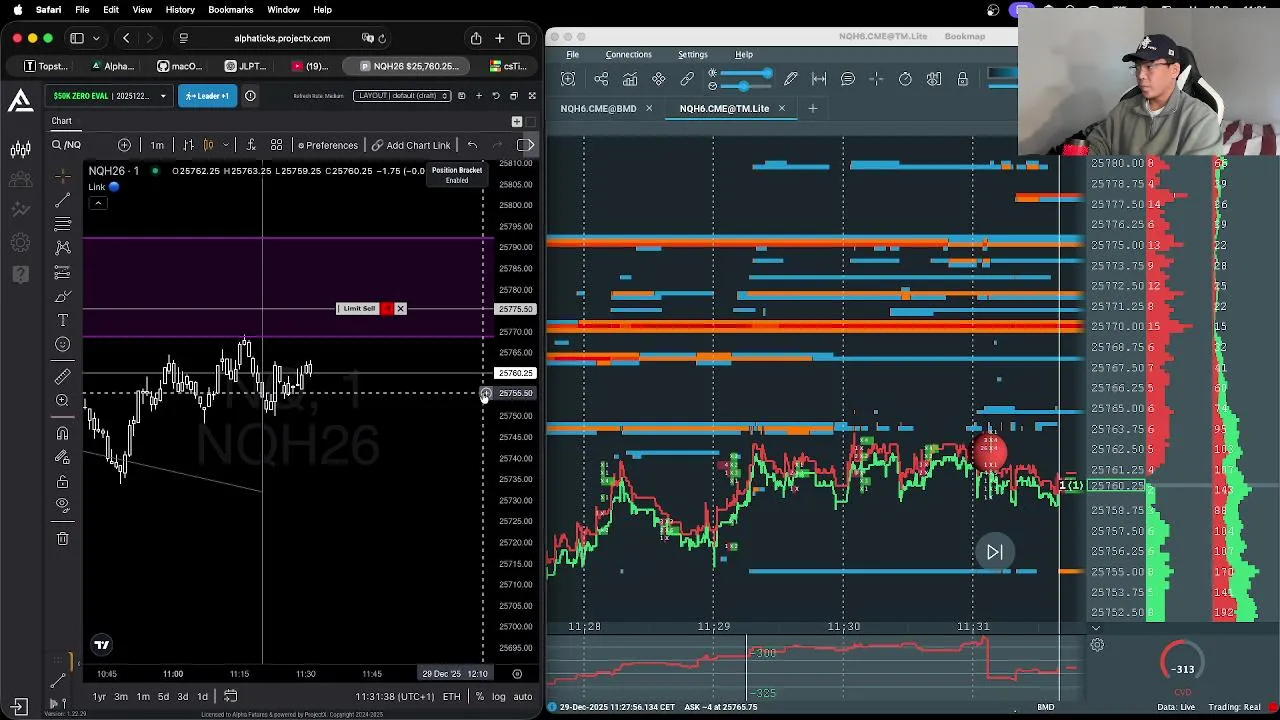Click the crosshair cursor tool in chart sidebar
Viewport: 1280px width, 720px height.
(62, 175)
